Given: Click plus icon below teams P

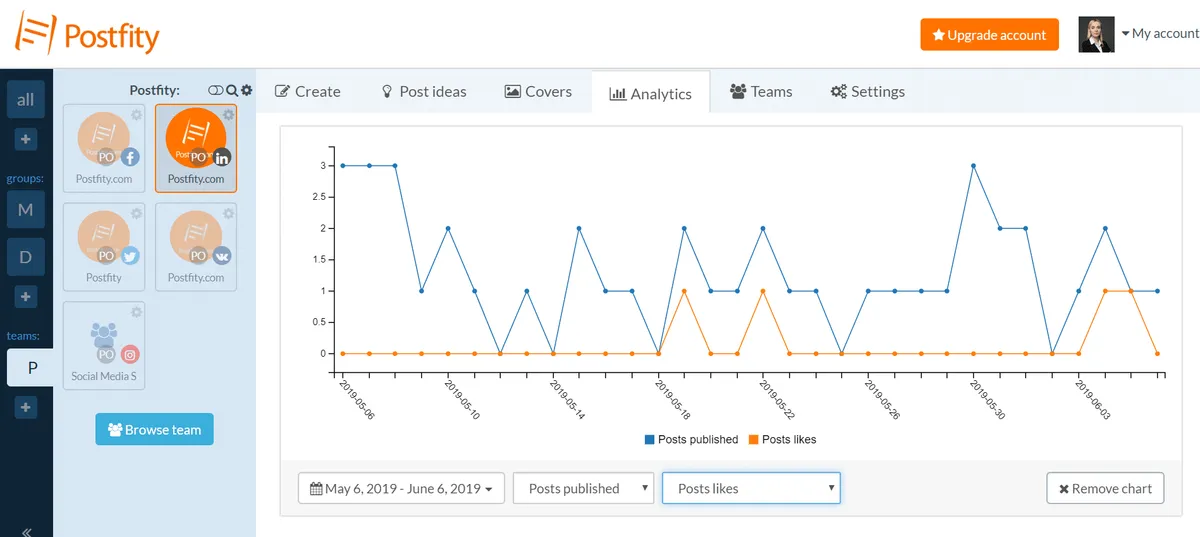Looking at the screenshot, I should (x=26, y=407).
